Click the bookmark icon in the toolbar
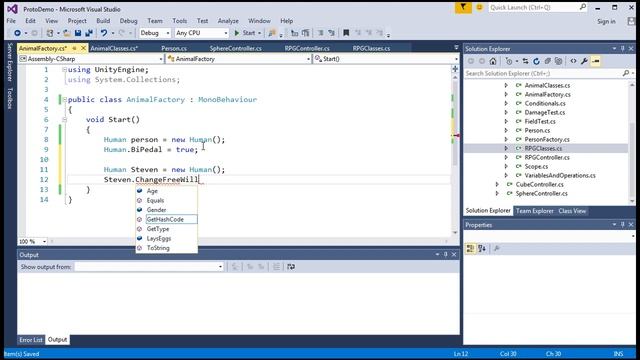640x360 pixels. pos(346,33)
